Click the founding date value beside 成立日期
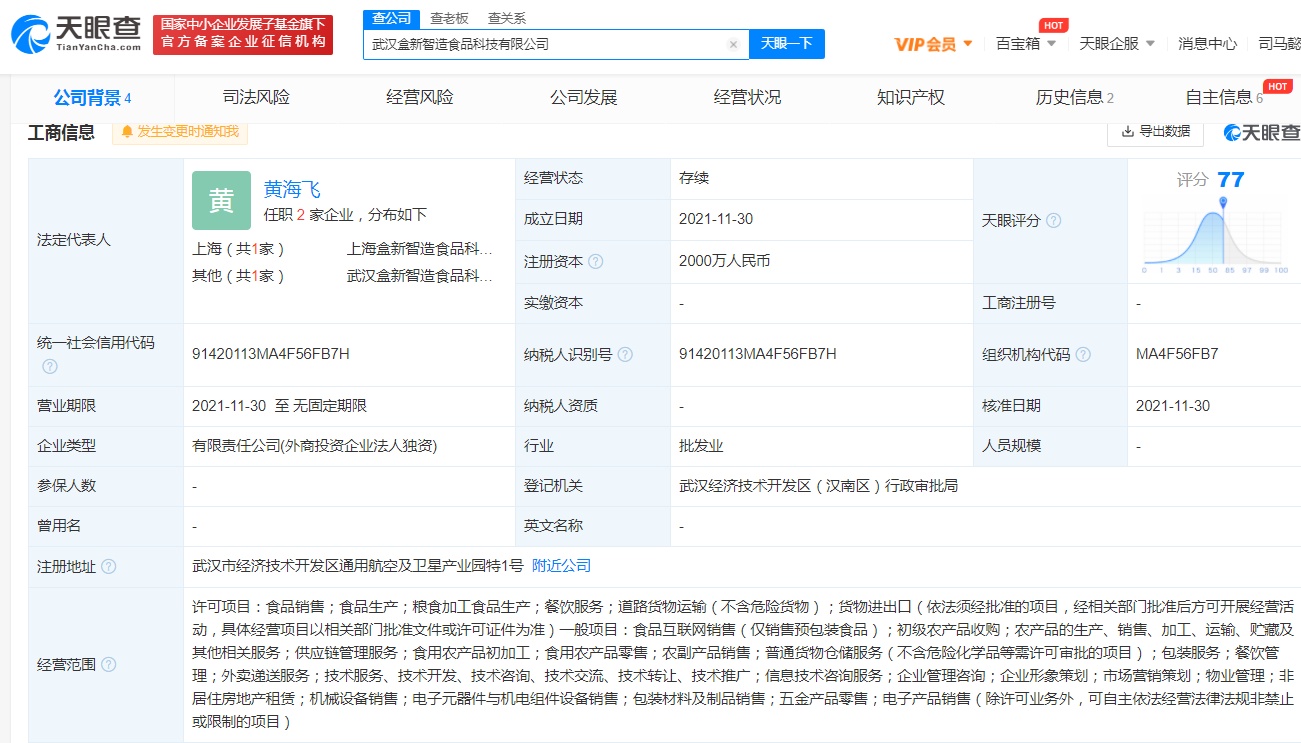The height and width of the screenshot is (743, 1301). click(716, 219)
